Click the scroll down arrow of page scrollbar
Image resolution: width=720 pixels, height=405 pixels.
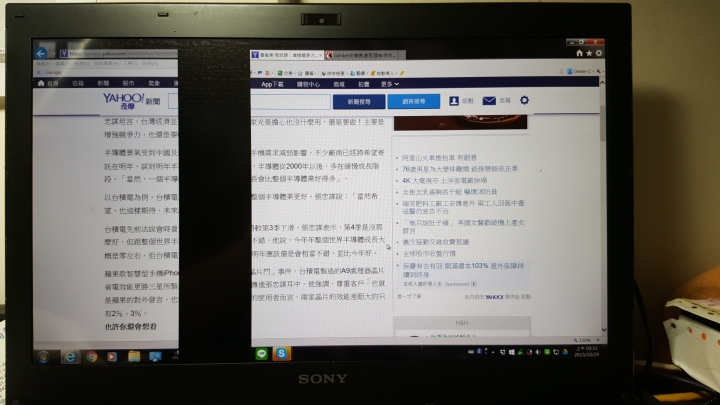604,330
